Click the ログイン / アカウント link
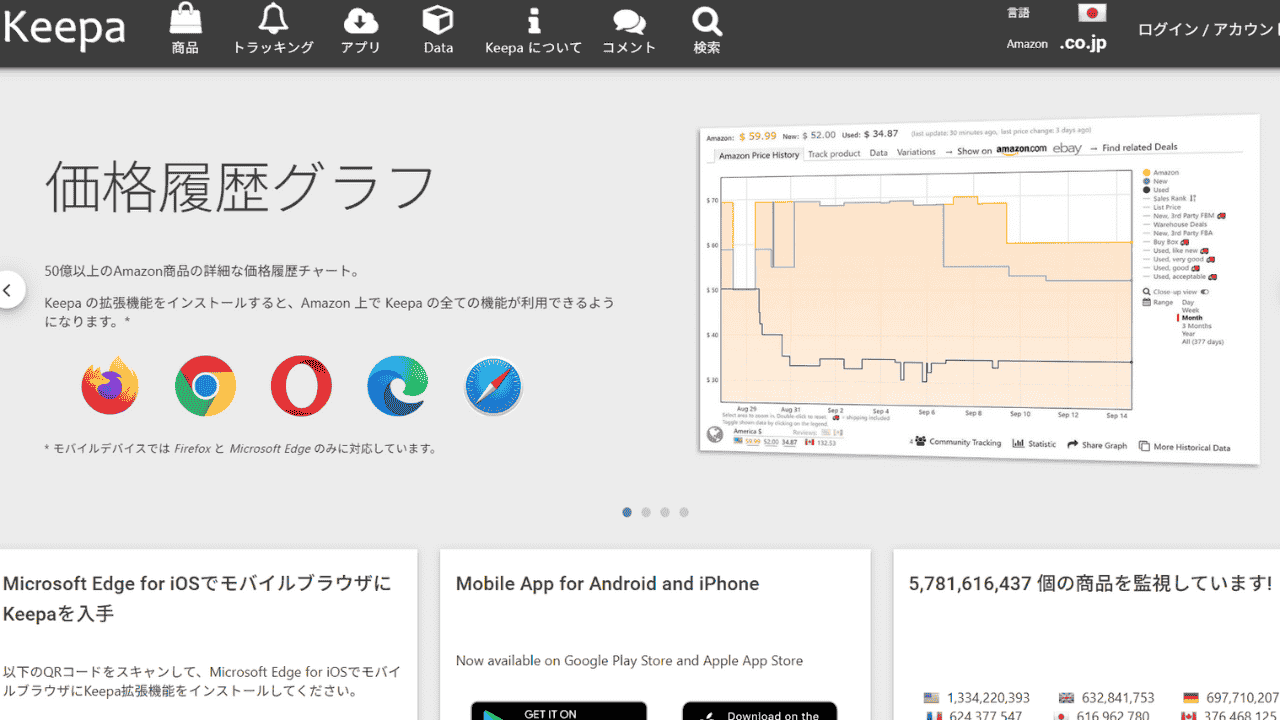1280x720 pixels. [1208, 29]
